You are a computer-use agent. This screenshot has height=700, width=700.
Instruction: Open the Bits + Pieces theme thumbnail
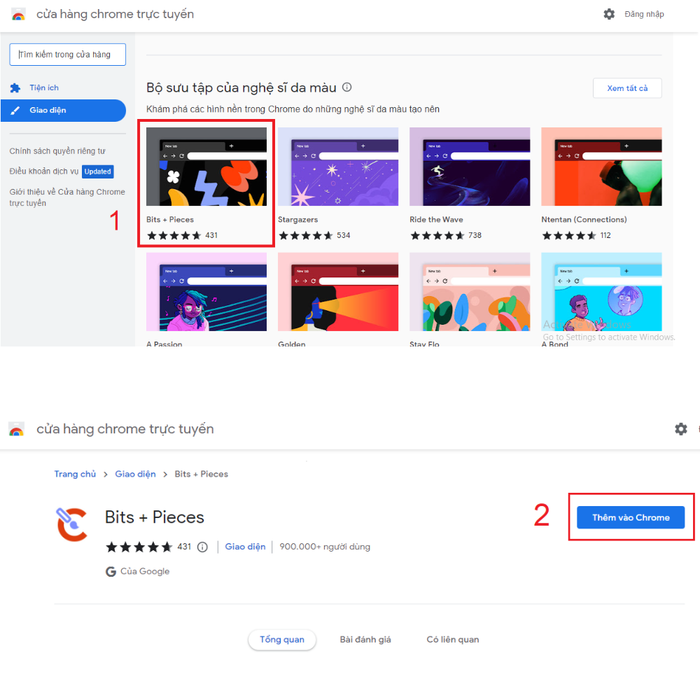pos(206,167)
